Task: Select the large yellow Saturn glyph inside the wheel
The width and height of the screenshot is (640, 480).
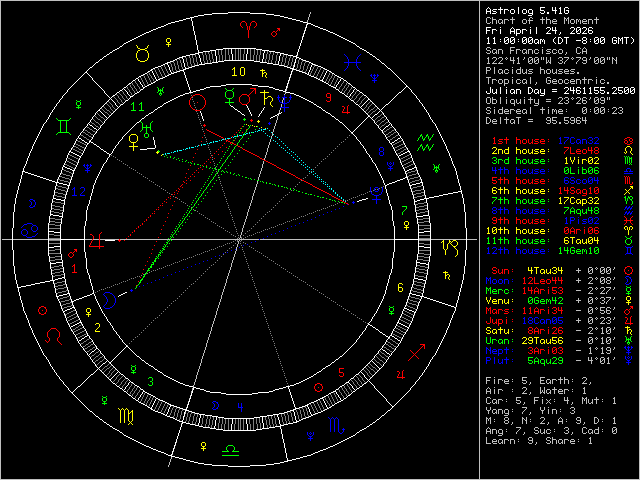Action: coord(267,98)
